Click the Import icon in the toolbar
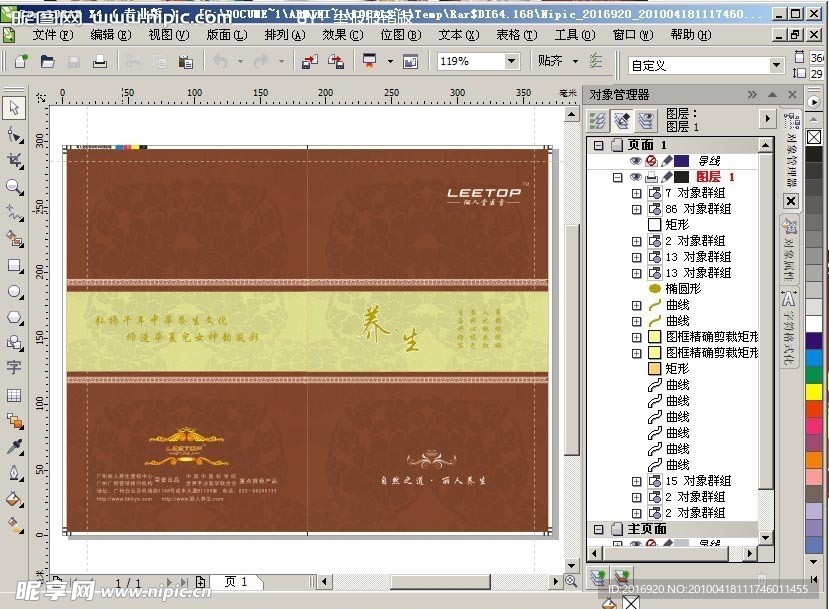 click(x=309, y=61)
